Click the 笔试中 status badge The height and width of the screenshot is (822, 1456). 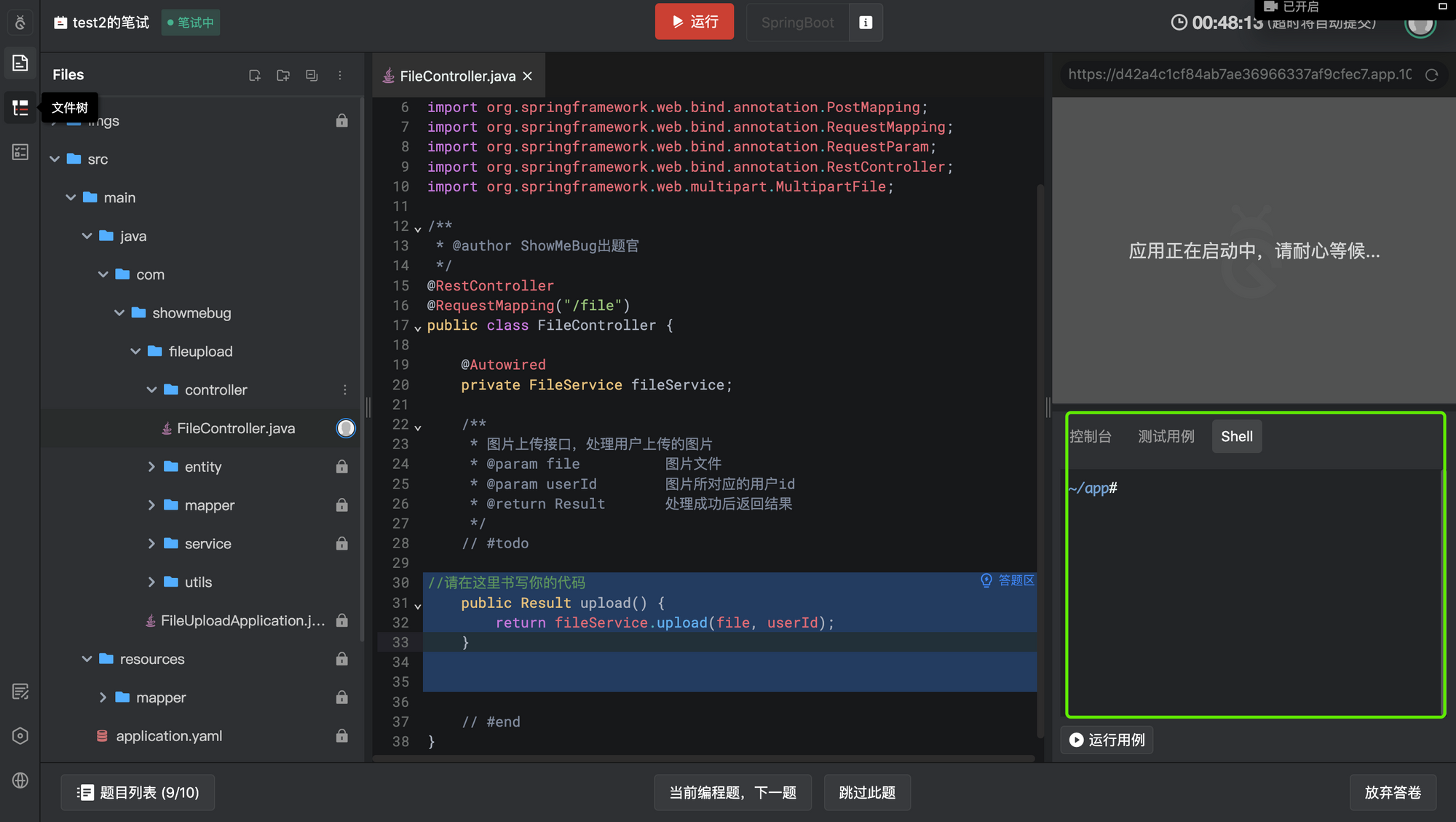click(x=191, y=23)
